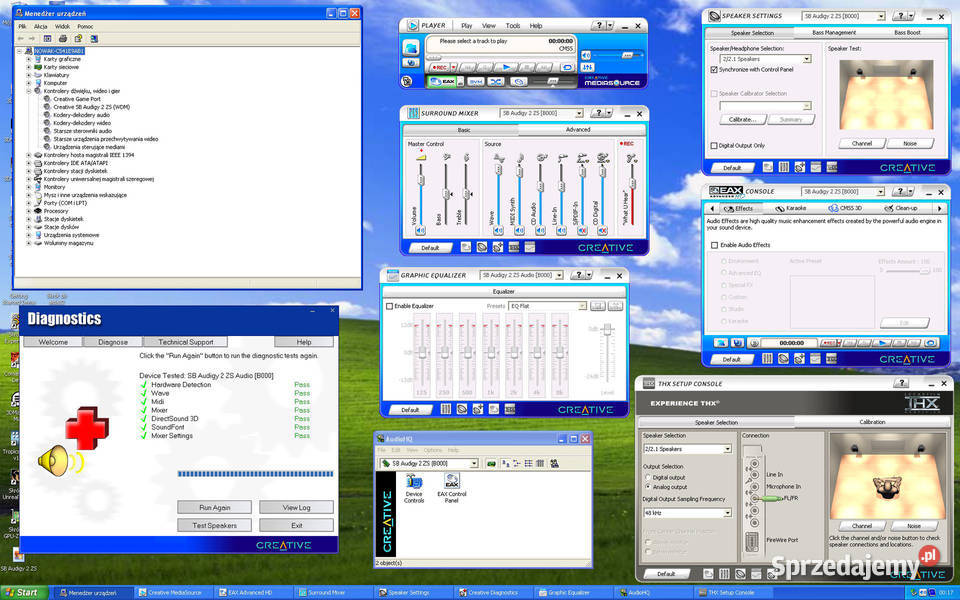
Task: Click the REC button in the Player
Action: [440, 67]
